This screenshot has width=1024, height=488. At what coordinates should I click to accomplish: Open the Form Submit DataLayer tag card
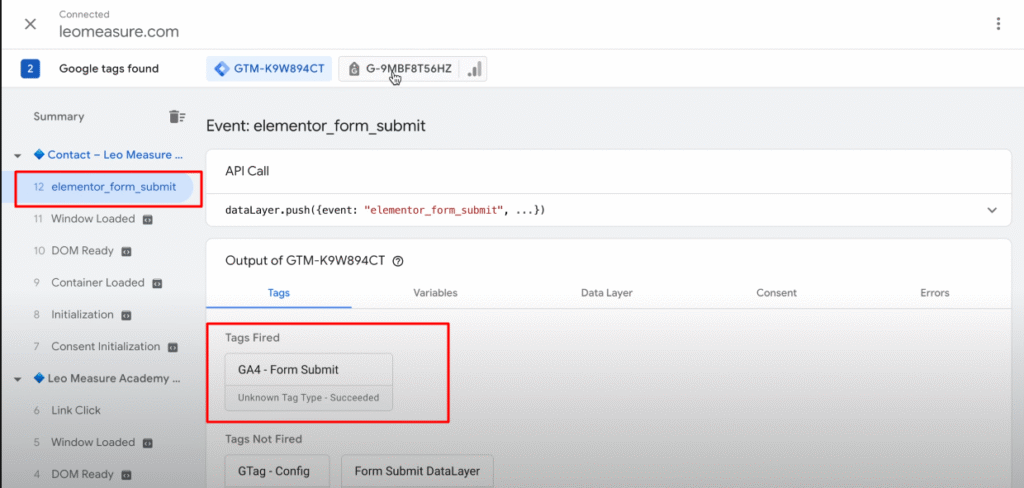point(417,471)
